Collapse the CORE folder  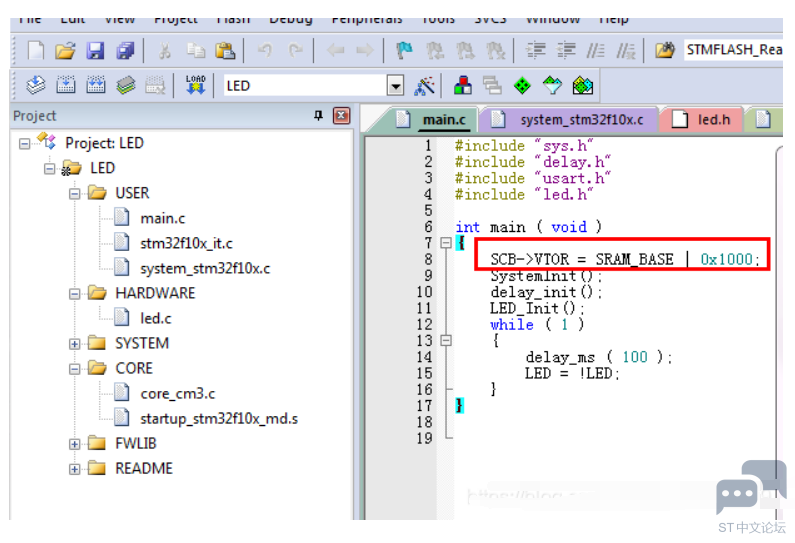[x=75, y=369]
